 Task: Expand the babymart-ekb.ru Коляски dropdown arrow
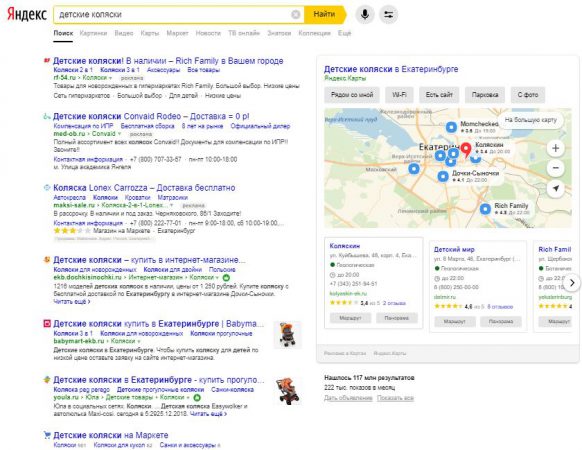[139, 341]
